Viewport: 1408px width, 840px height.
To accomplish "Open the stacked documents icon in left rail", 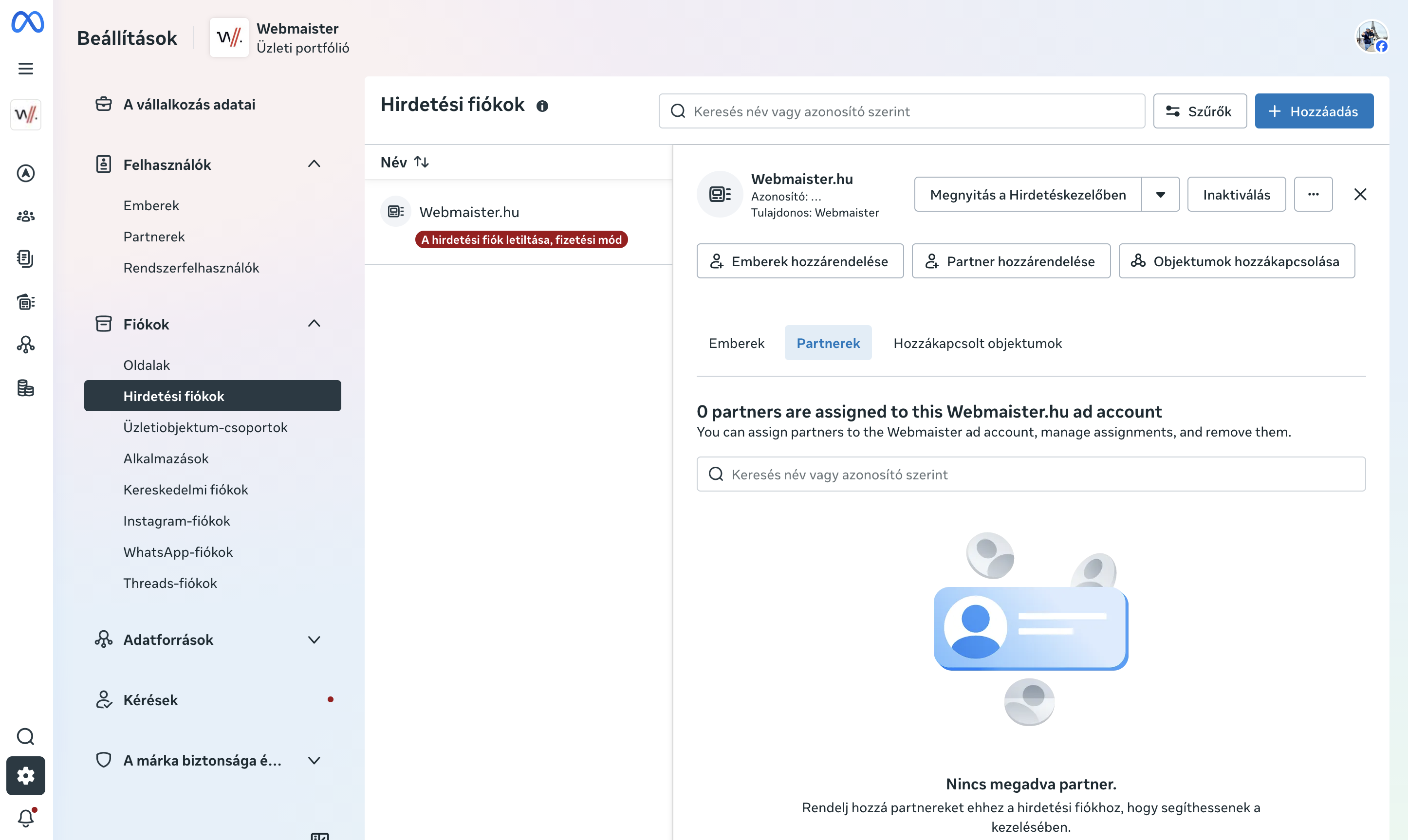I will 25,259.
